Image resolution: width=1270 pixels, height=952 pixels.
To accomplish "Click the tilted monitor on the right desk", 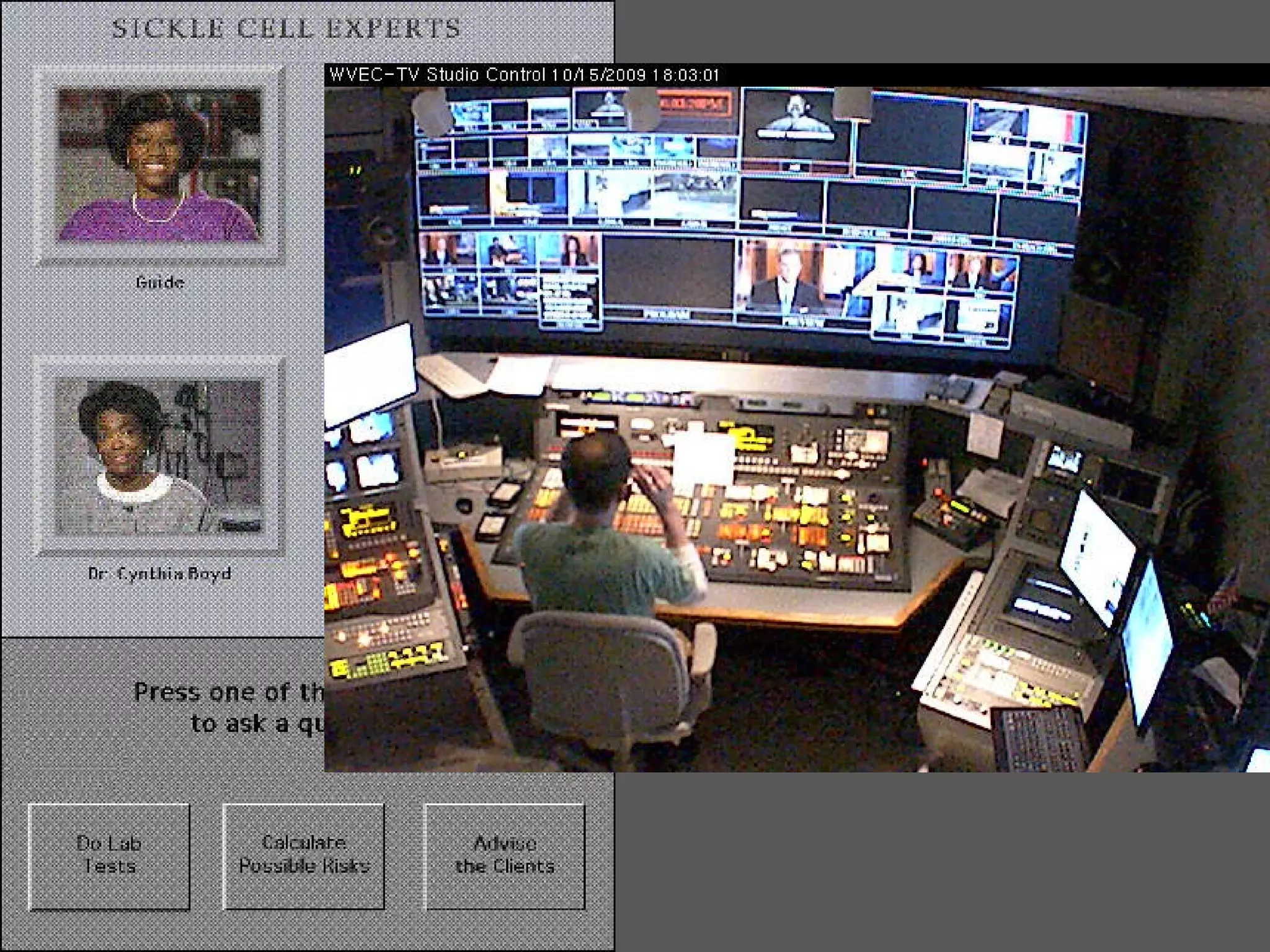I will (x=1098, y=558).
